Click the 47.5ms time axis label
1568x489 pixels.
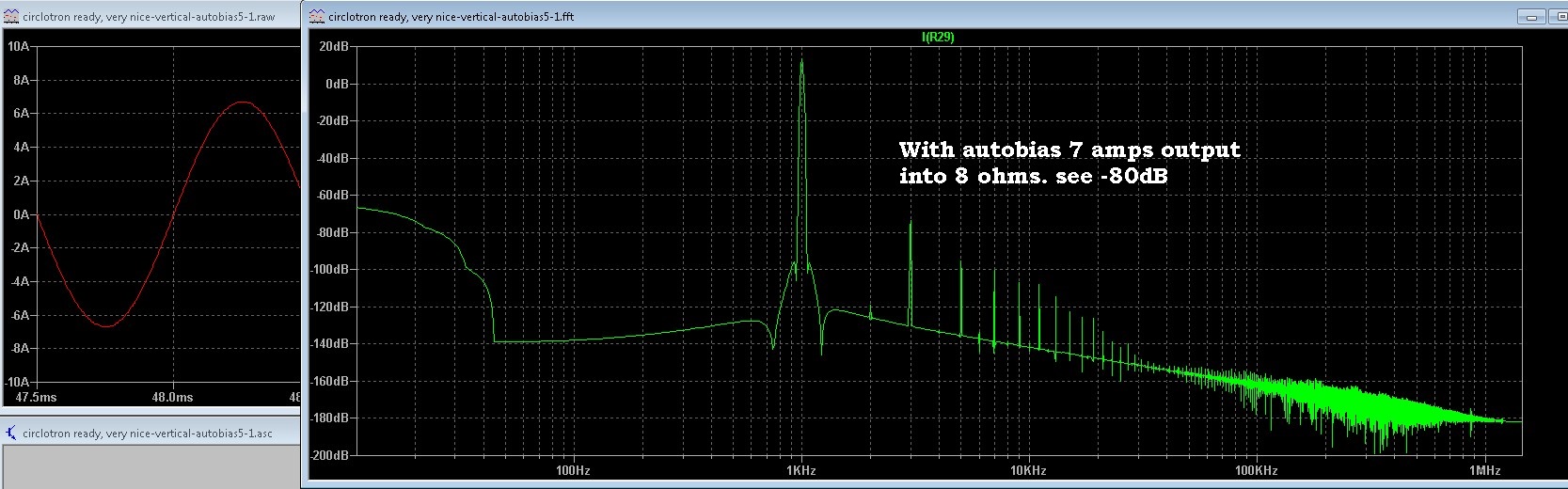(37, 398)
